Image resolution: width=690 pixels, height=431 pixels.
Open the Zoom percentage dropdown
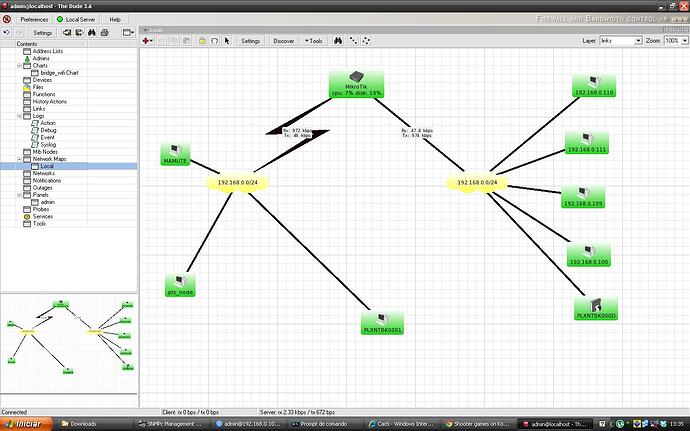[676, 41]
